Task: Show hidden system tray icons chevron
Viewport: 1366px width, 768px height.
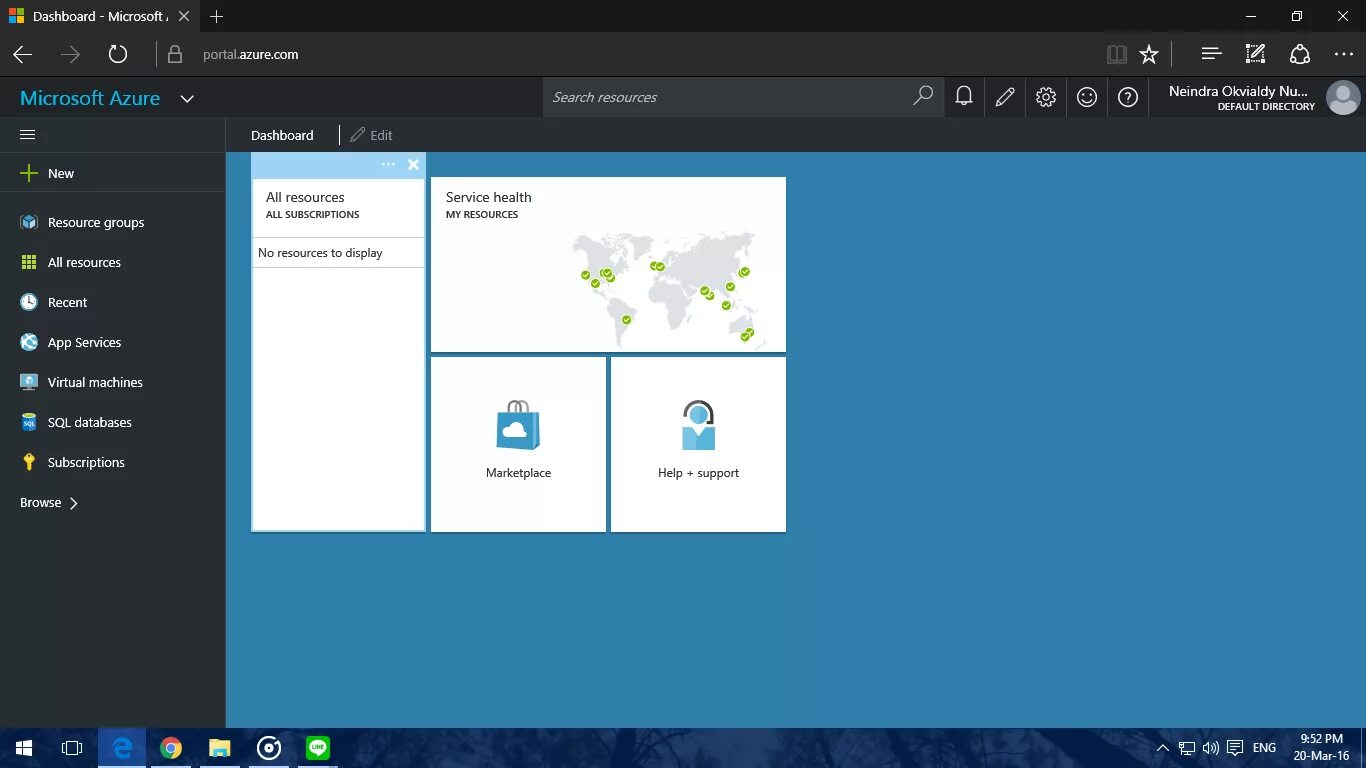Action: (1162, 748)
